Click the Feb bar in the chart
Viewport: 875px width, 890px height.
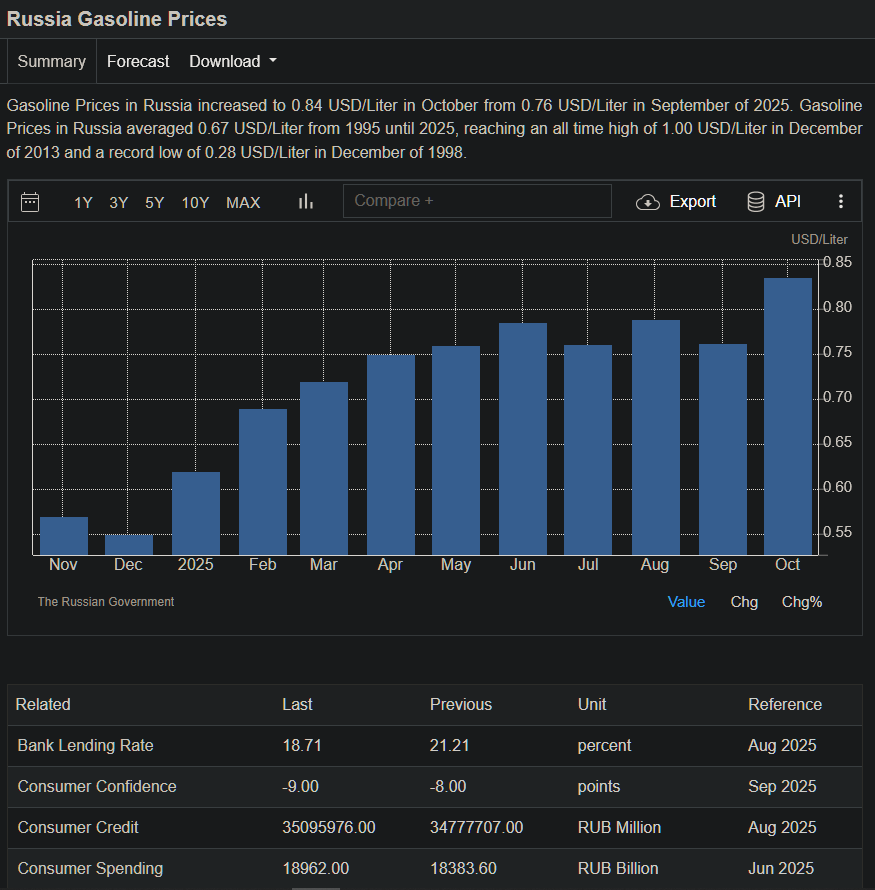pos(263,482)
